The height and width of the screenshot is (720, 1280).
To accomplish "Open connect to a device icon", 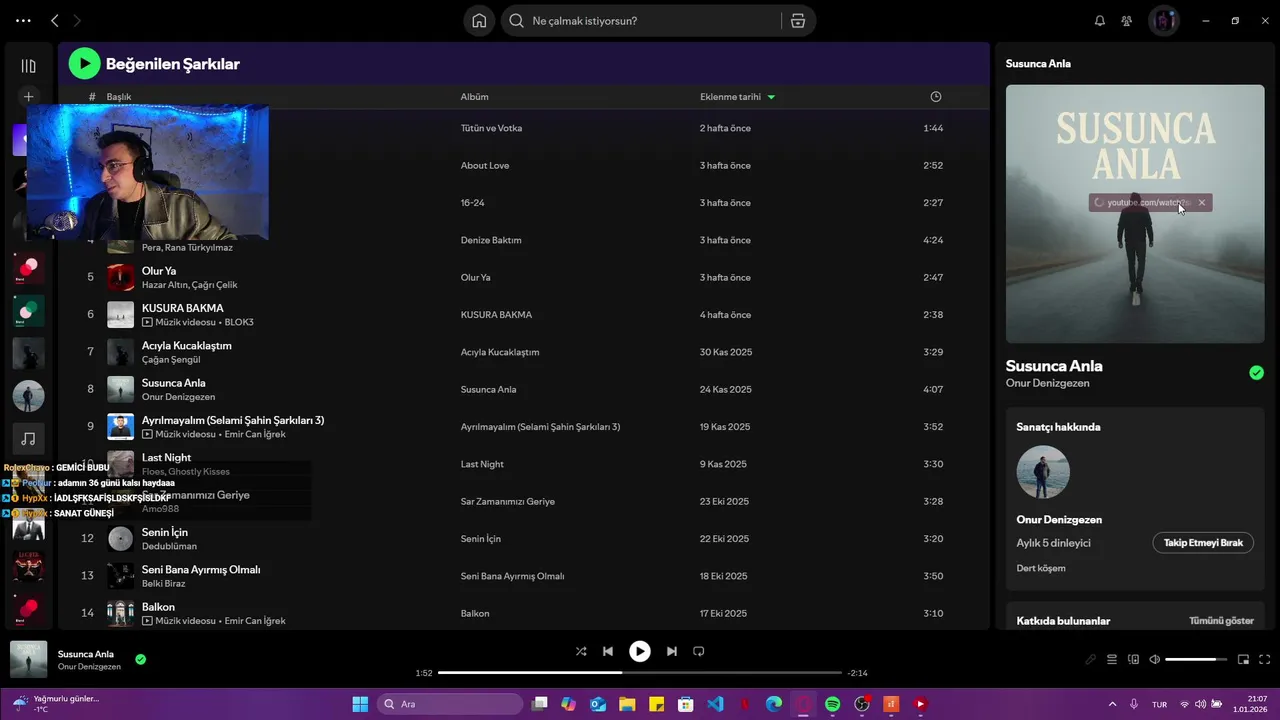I will [1134, 659].
